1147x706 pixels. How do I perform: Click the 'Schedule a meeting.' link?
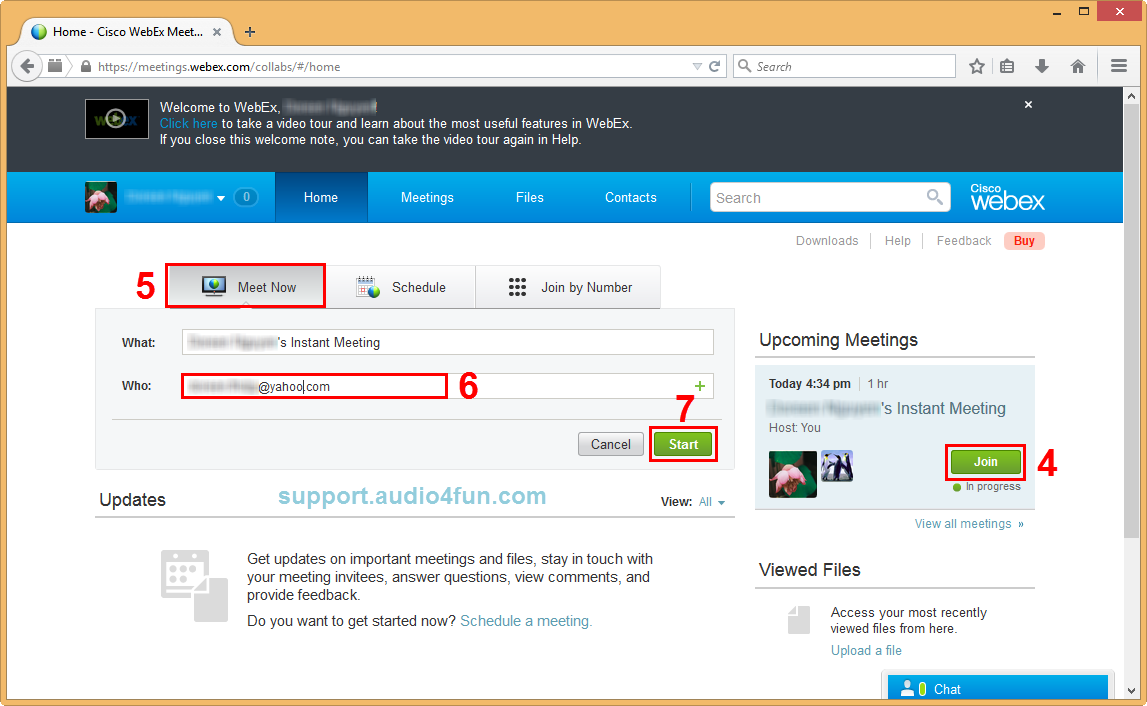(526, 621)
